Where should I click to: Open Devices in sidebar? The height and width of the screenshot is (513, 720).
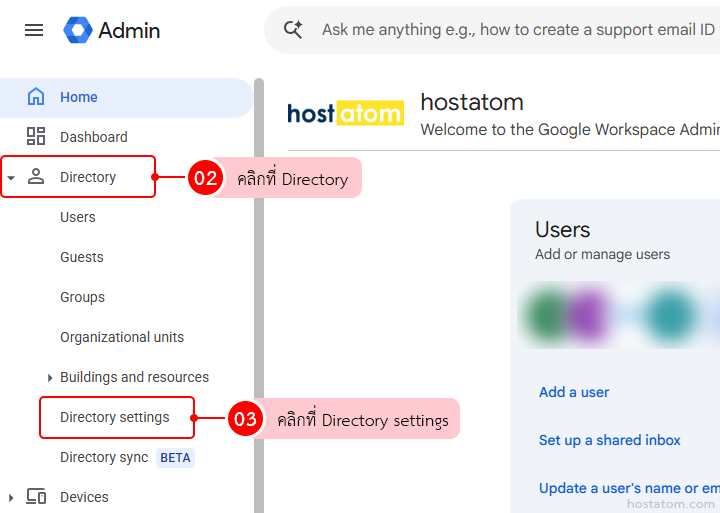(x=84, y=497)
